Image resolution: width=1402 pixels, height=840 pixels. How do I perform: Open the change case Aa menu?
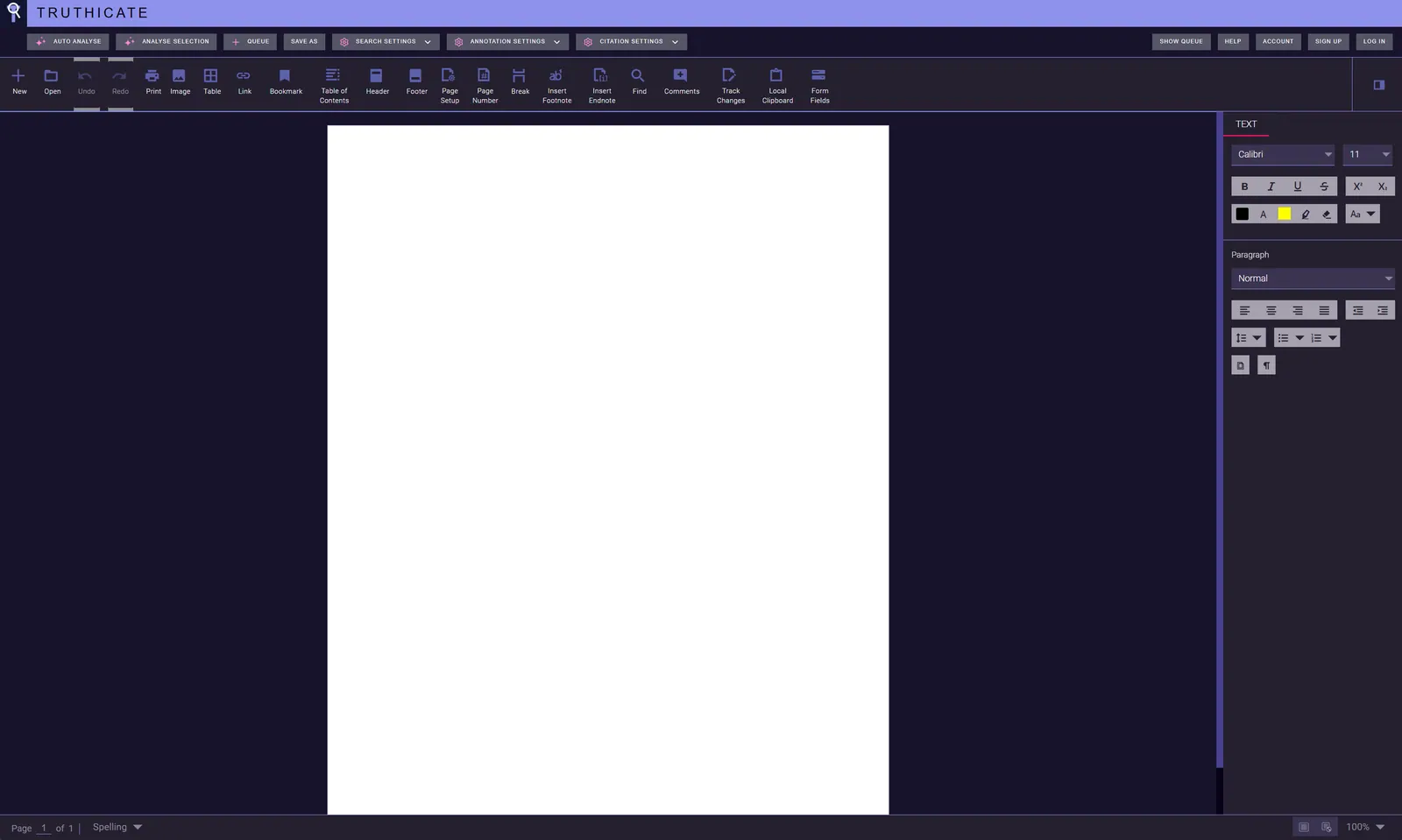tap(1363, 214)
